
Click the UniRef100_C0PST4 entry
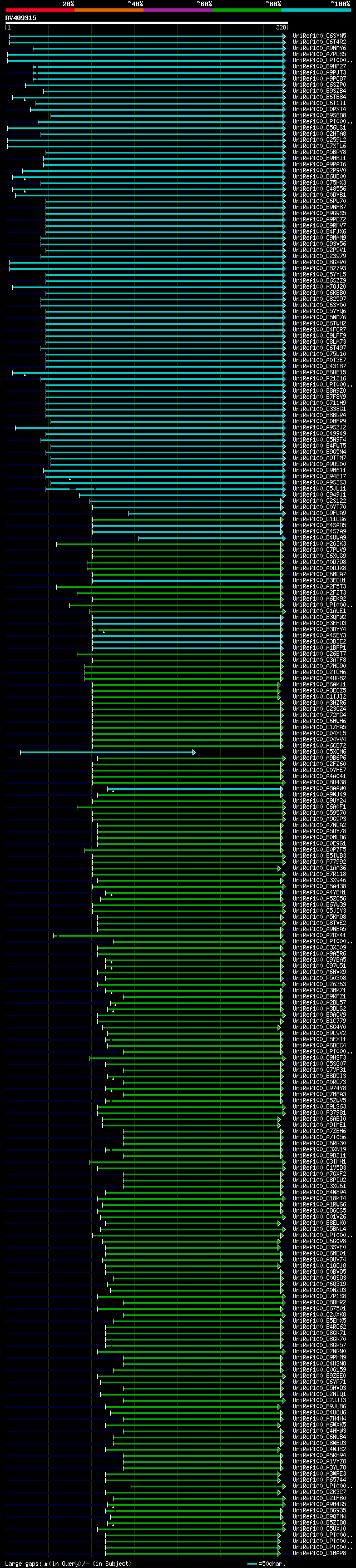319,110
